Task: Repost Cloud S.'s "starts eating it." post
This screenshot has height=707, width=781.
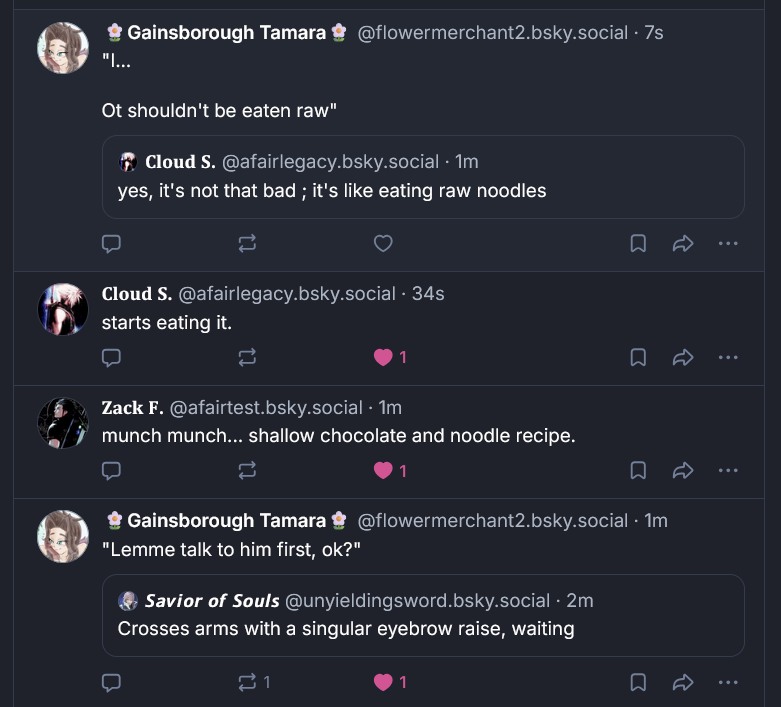Action: click(248, 357)
